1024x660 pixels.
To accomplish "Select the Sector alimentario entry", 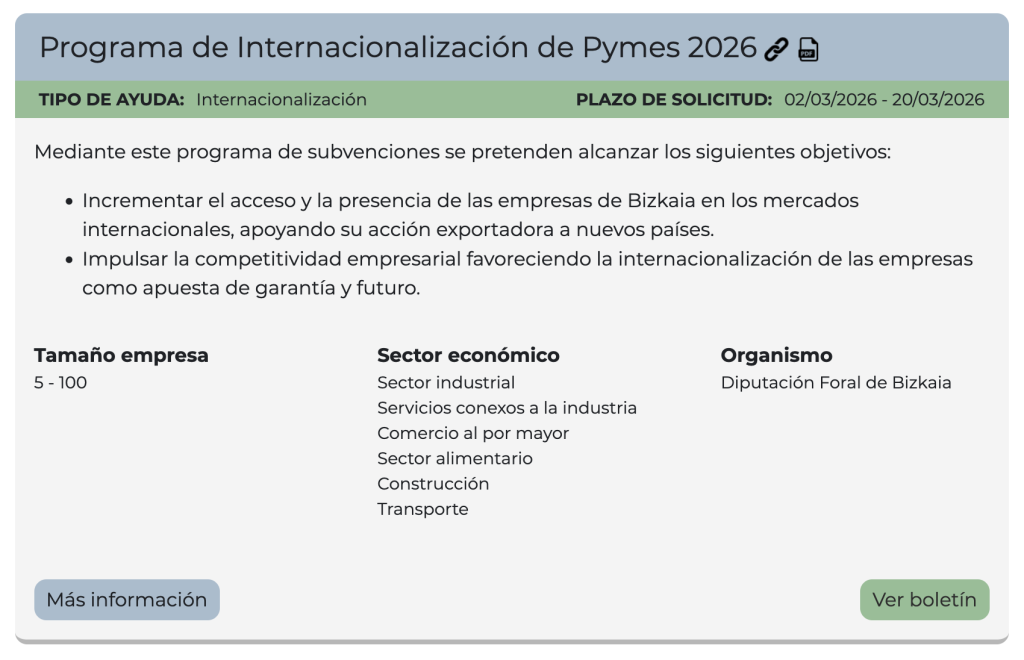I will [x=454, y=458].
